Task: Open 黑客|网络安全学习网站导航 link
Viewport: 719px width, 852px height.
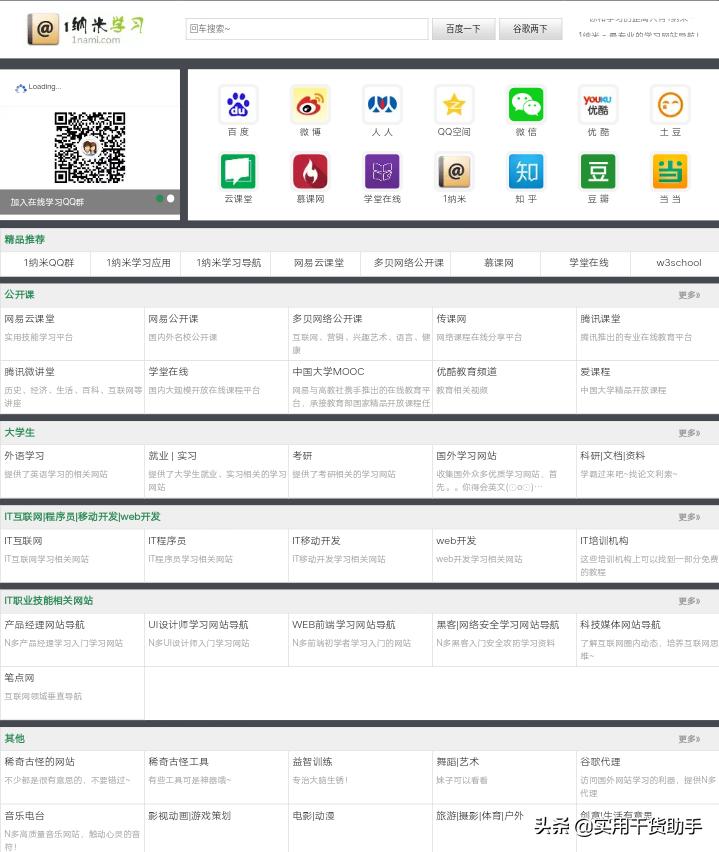Action: pyautogui.click(x=497, y=625)
